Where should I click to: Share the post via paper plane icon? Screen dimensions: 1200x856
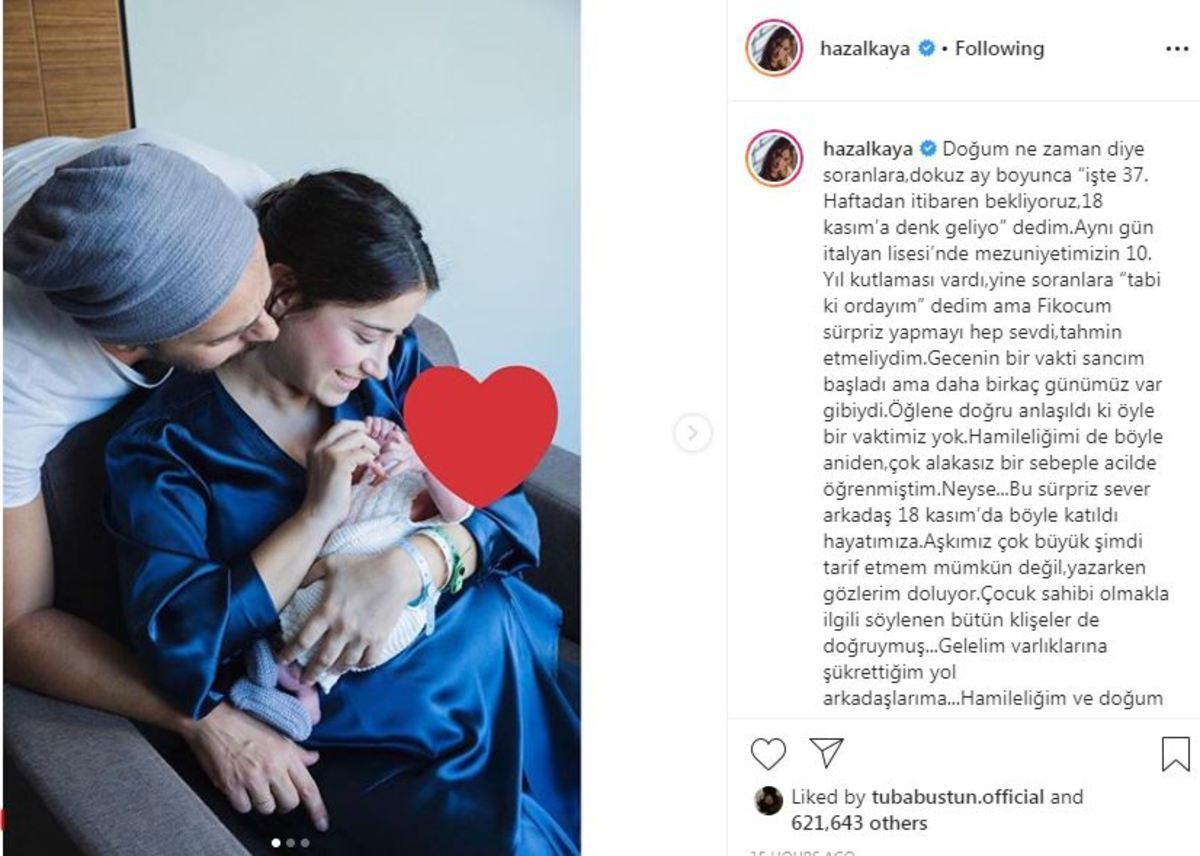point(826,754)
